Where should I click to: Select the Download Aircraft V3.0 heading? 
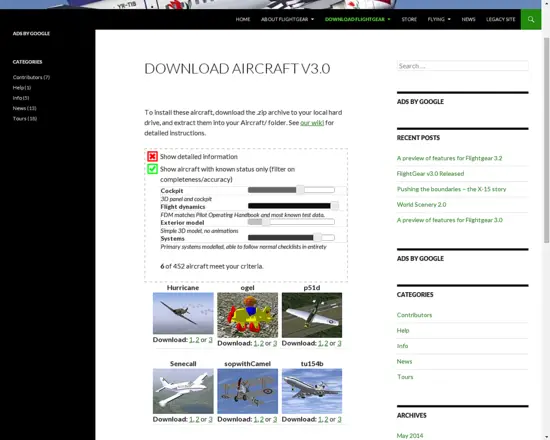[237, 68]
